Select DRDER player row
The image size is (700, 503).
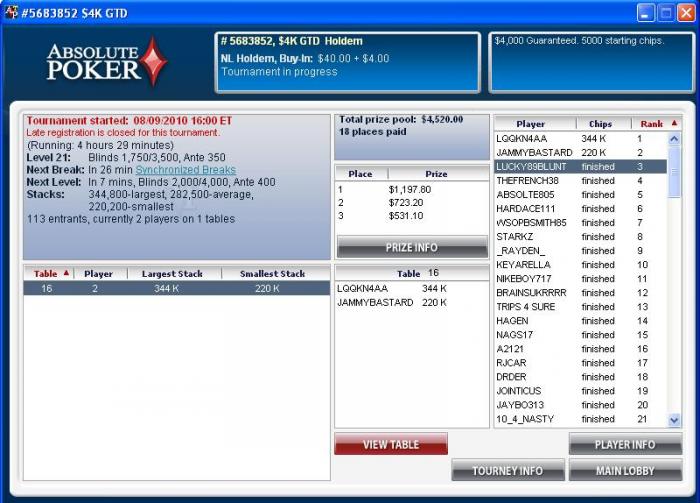(581, 377)
